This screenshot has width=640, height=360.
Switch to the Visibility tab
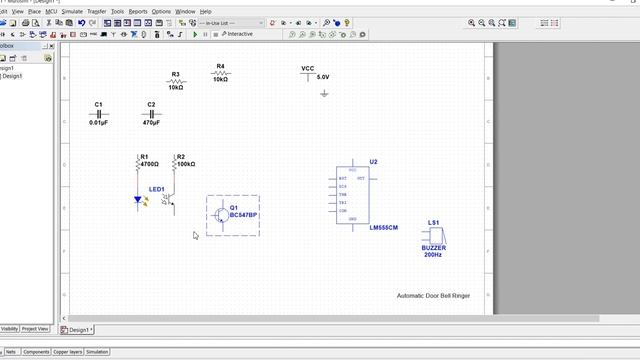[x=9, y=329]
